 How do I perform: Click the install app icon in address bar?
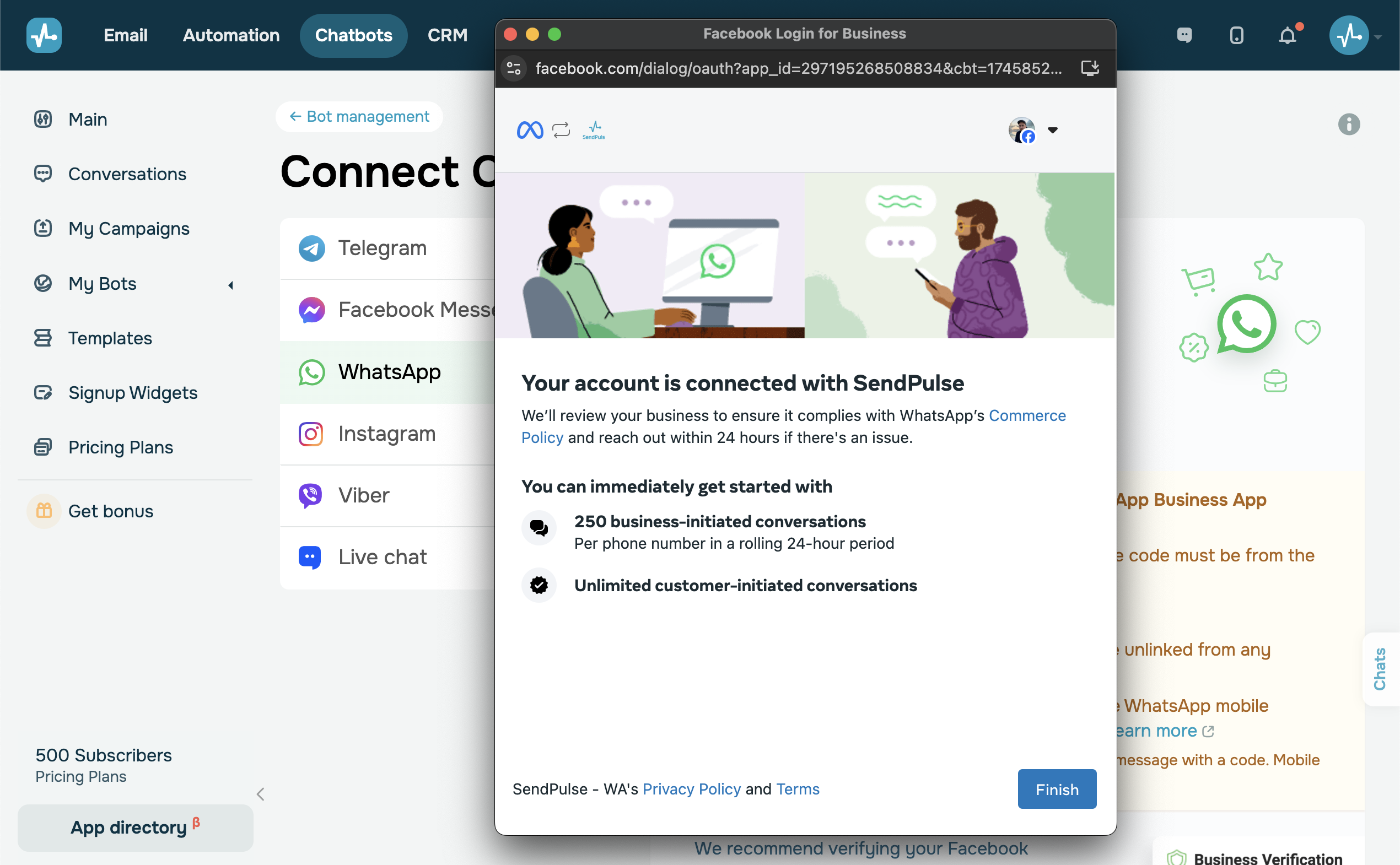pos(1090,69)
